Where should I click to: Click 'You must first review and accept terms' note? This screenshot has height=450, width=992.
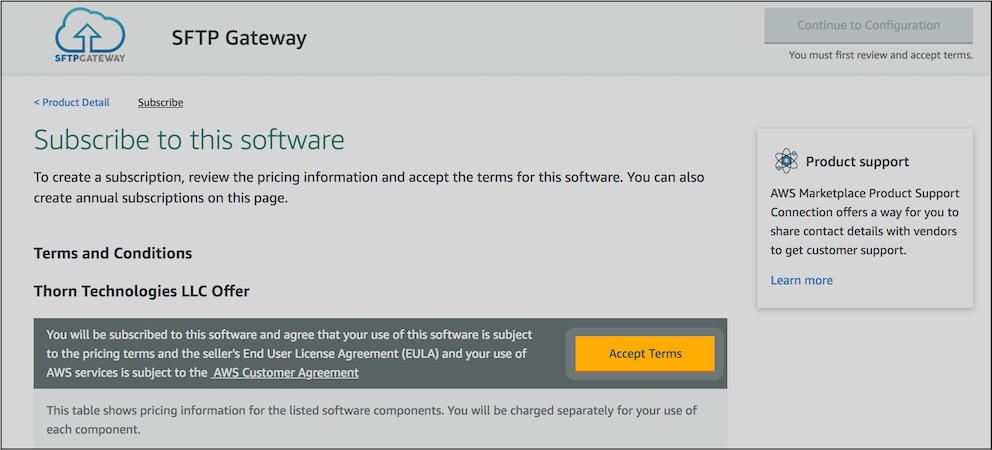880,56
